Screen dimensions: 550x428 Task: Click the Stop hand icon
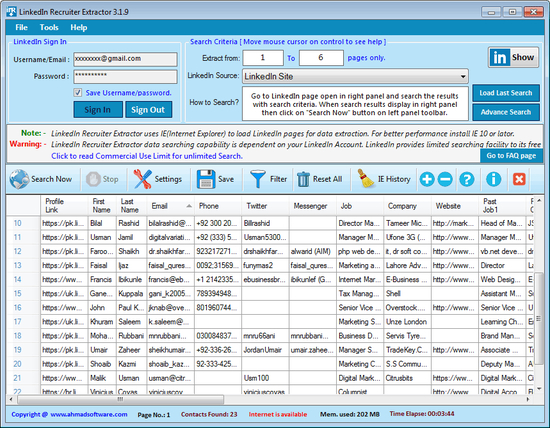[x=93, y=179]
